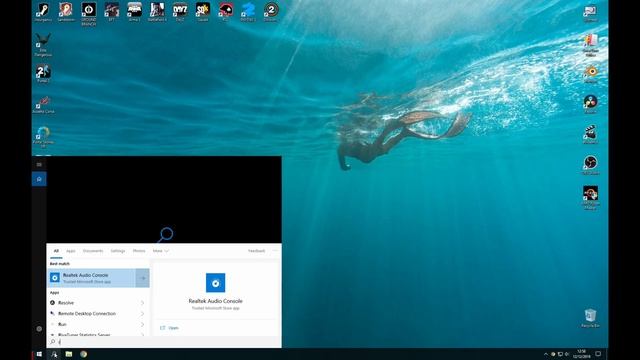
Task: Click the large Realtek Audio Console preview icon
Action: [x=216, y=283]
